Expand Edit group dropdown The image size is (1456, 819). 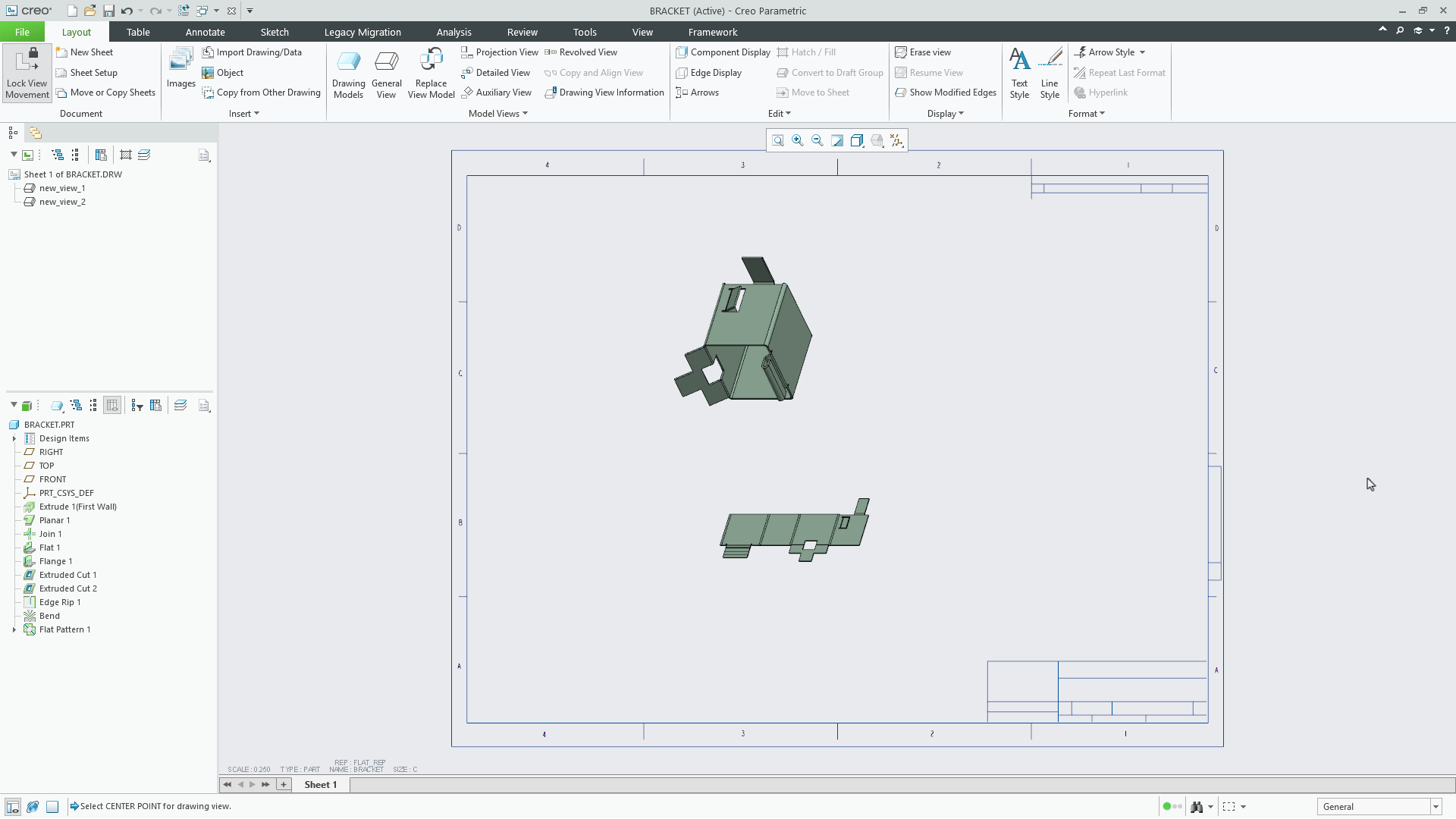point(780,114)
